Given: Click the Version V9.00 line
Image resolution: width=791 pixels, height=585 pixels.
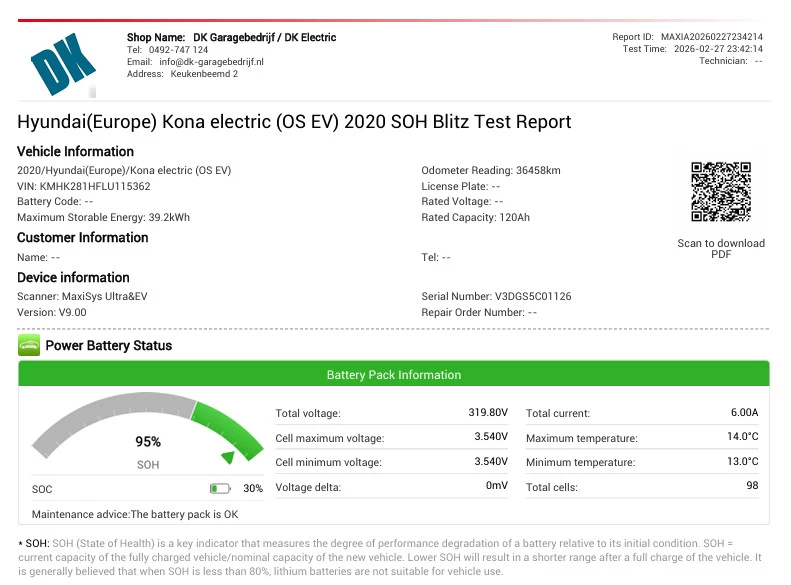Looking at the screenshot, I should pyautogui.click(x=51, y=312).
